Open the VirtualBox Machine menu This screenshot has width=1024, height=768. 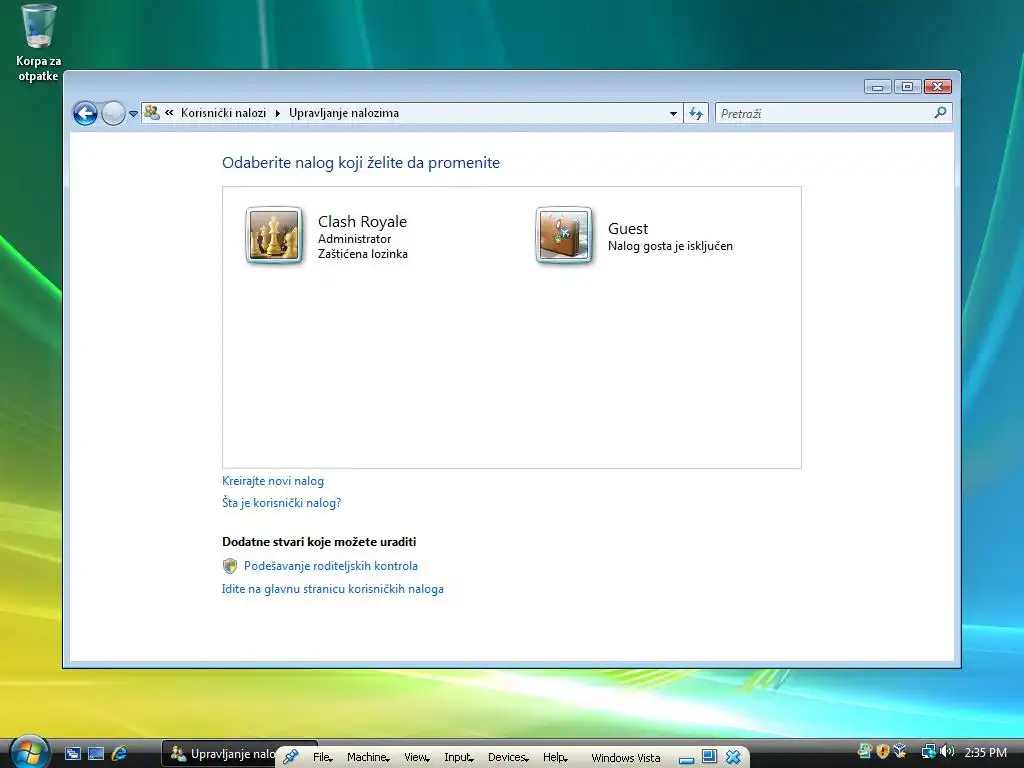point(368,757)
